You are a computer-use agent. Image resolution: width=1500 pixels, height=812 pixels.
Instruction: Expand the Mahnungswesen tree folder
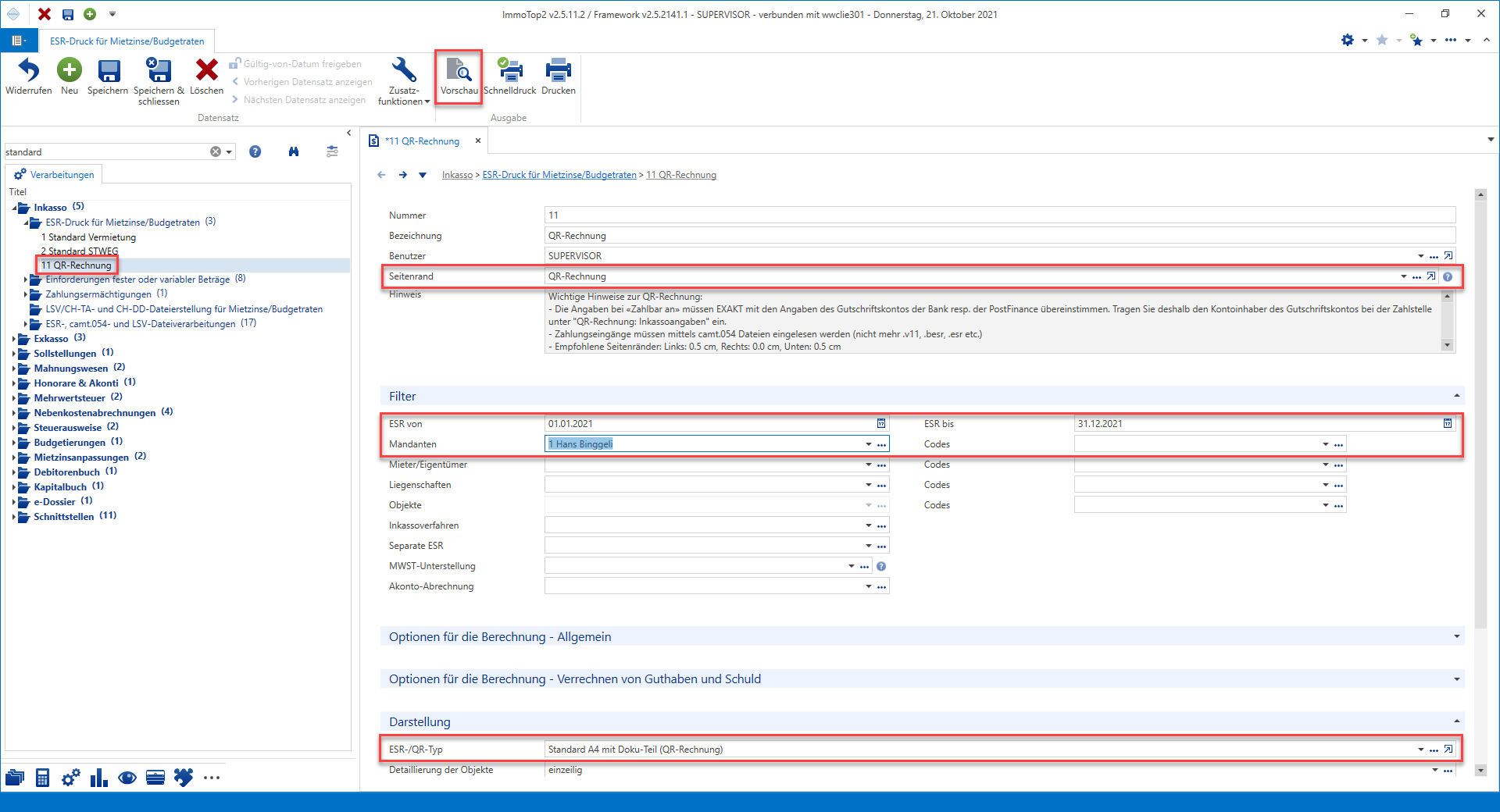click(x=14, y=369)
